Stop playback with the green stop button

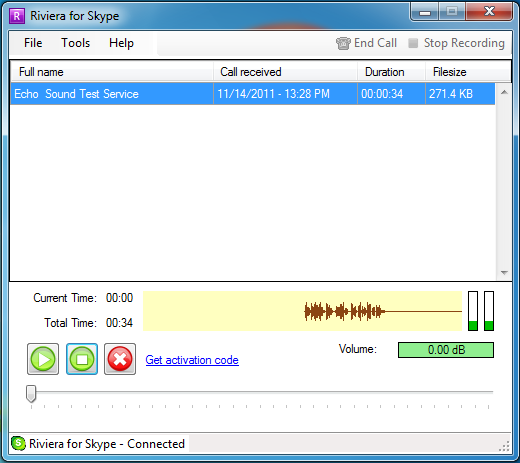[x=82, y=359]
